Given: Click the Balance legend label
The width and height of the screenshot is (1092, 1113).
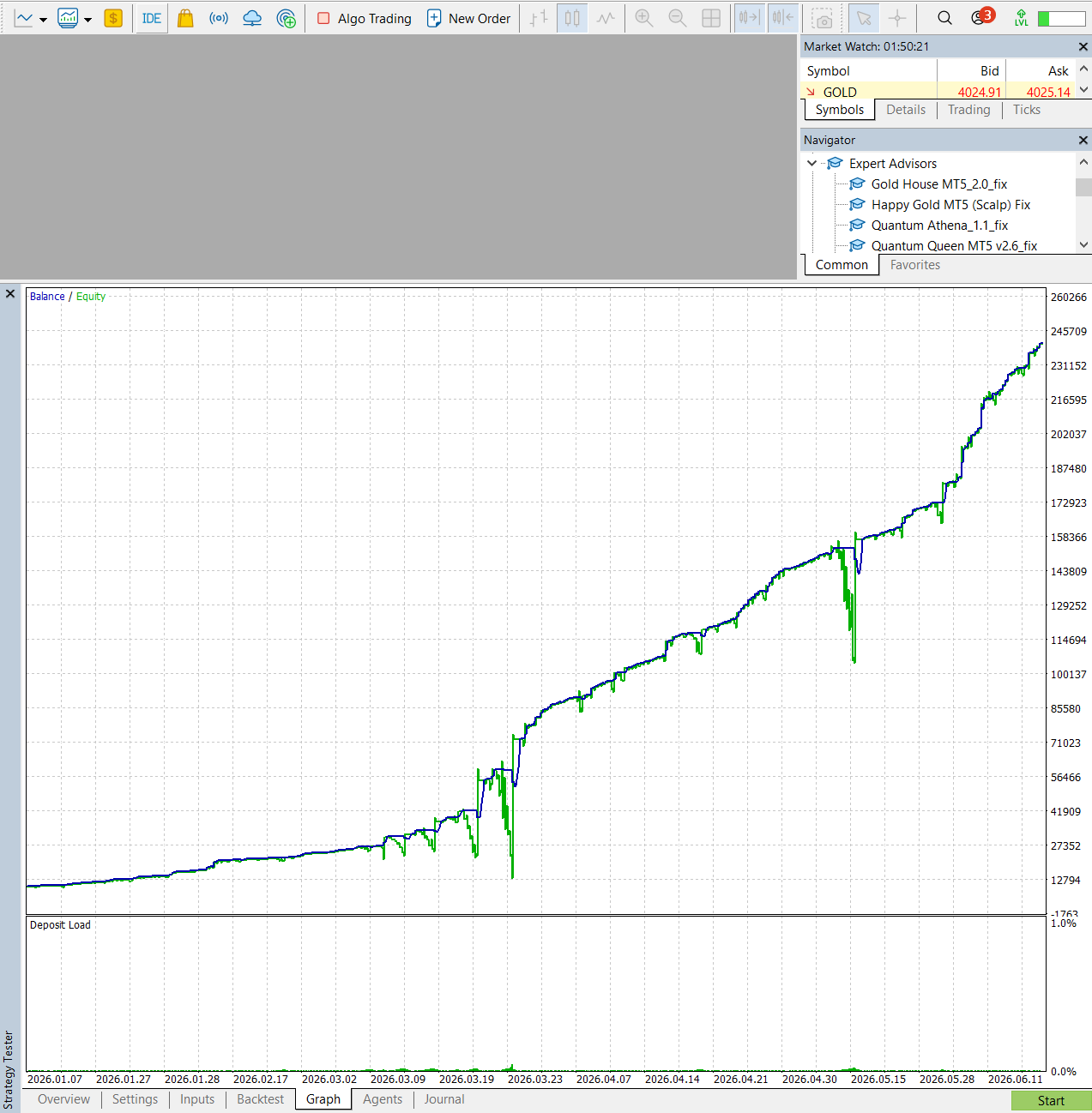Looking at the screenshot, I should click(x=47, y=297).
